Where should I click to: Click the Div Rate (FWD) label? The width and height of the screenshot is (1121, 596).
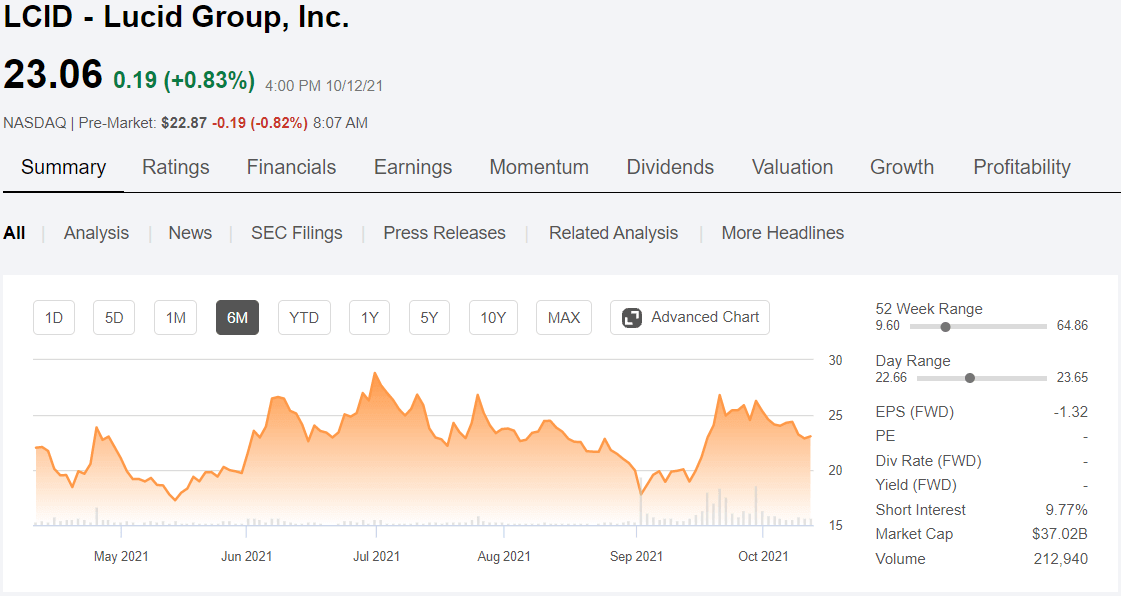click(928, 461)
